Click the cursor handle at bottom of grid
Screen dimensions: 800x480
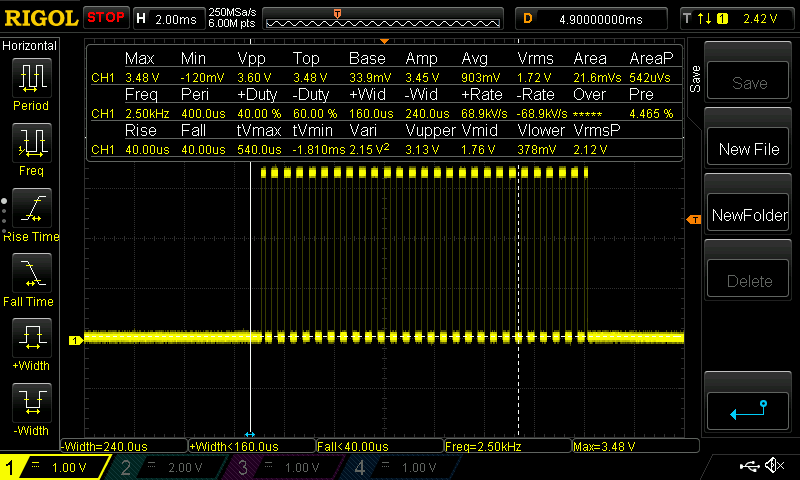[x=249, y=435]
